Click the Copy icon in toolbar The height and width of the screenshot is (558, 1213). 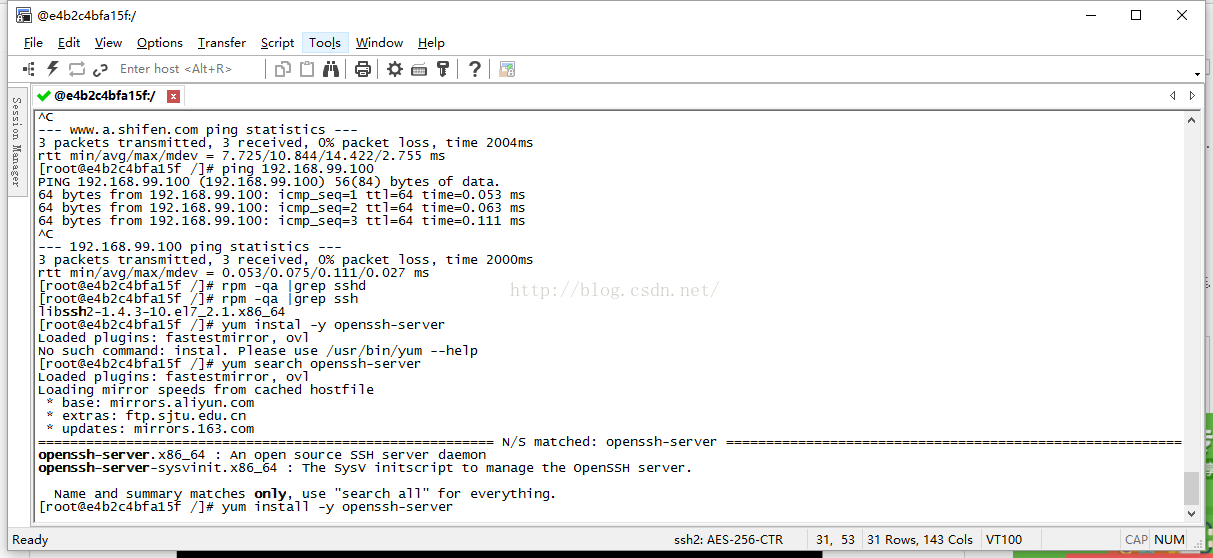point(283,69)
